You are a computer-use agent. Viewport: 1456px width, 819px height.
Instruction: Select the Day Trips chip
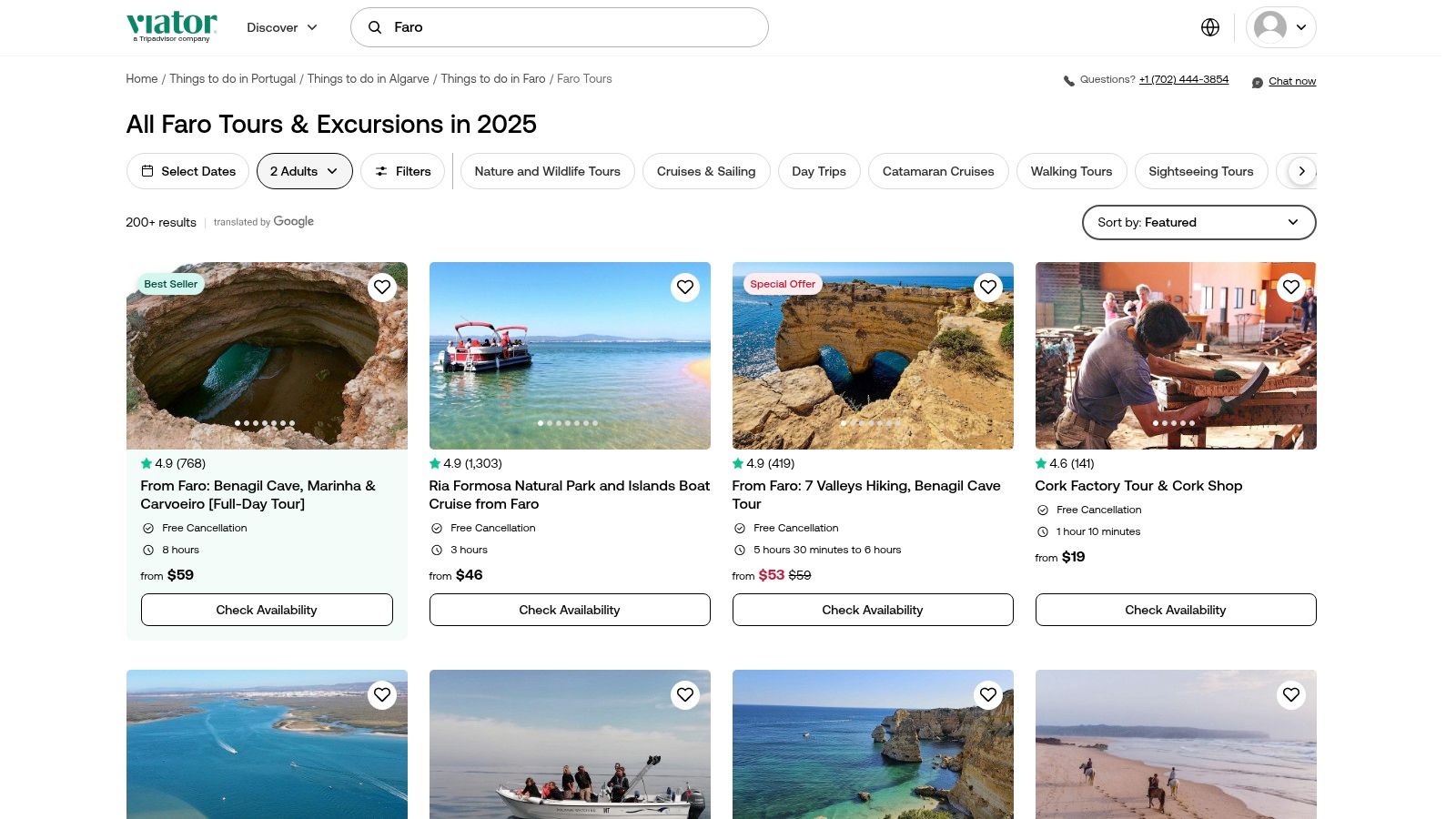[819, 171]
